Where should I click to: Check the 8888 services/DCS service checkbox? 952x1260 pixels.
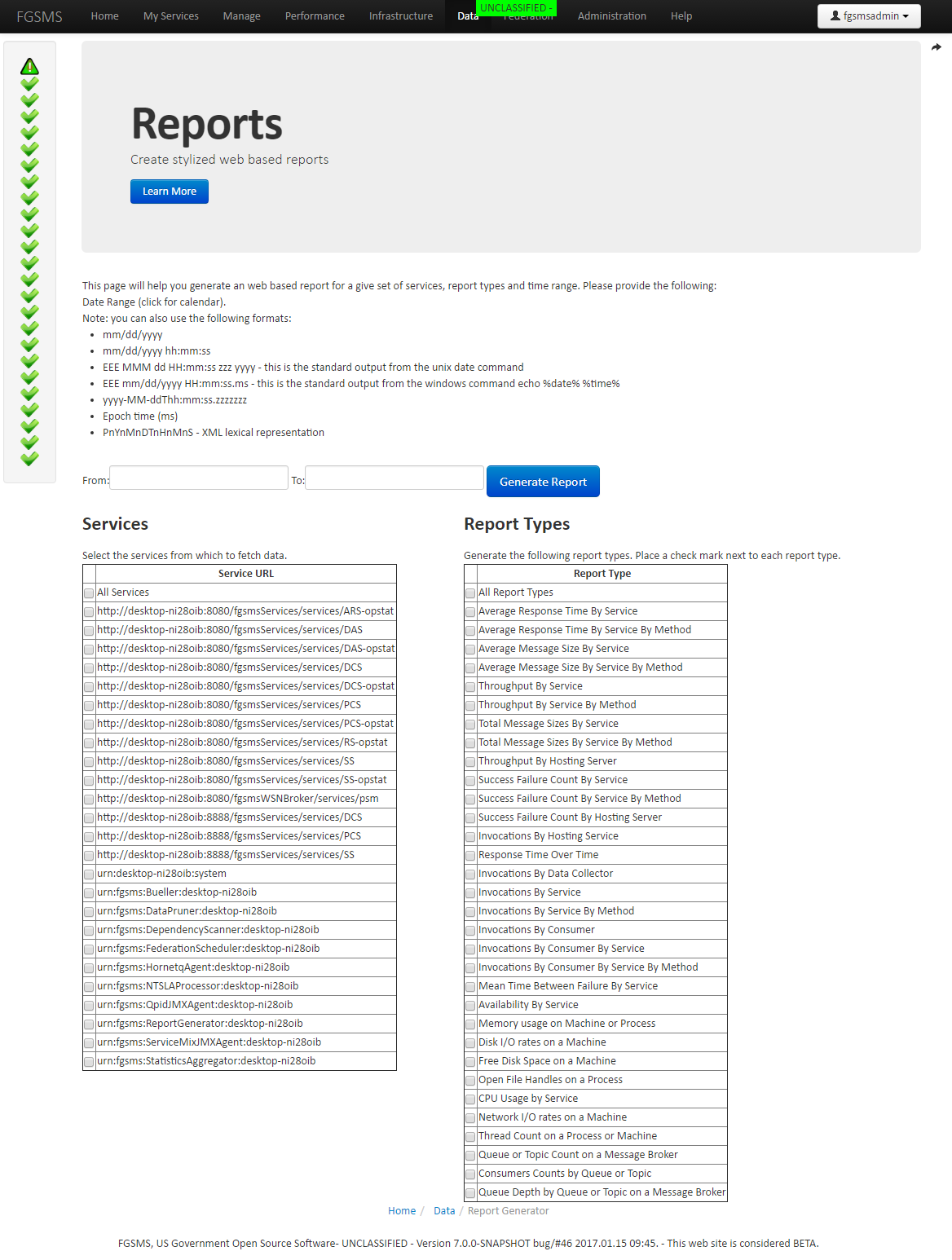89,818
